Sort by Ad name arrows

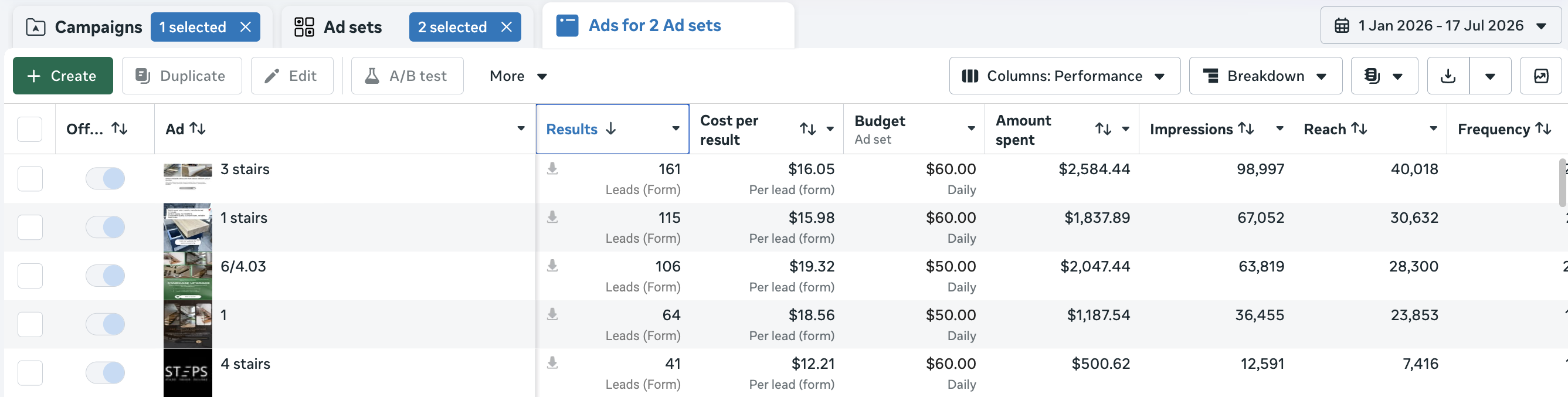198,128
